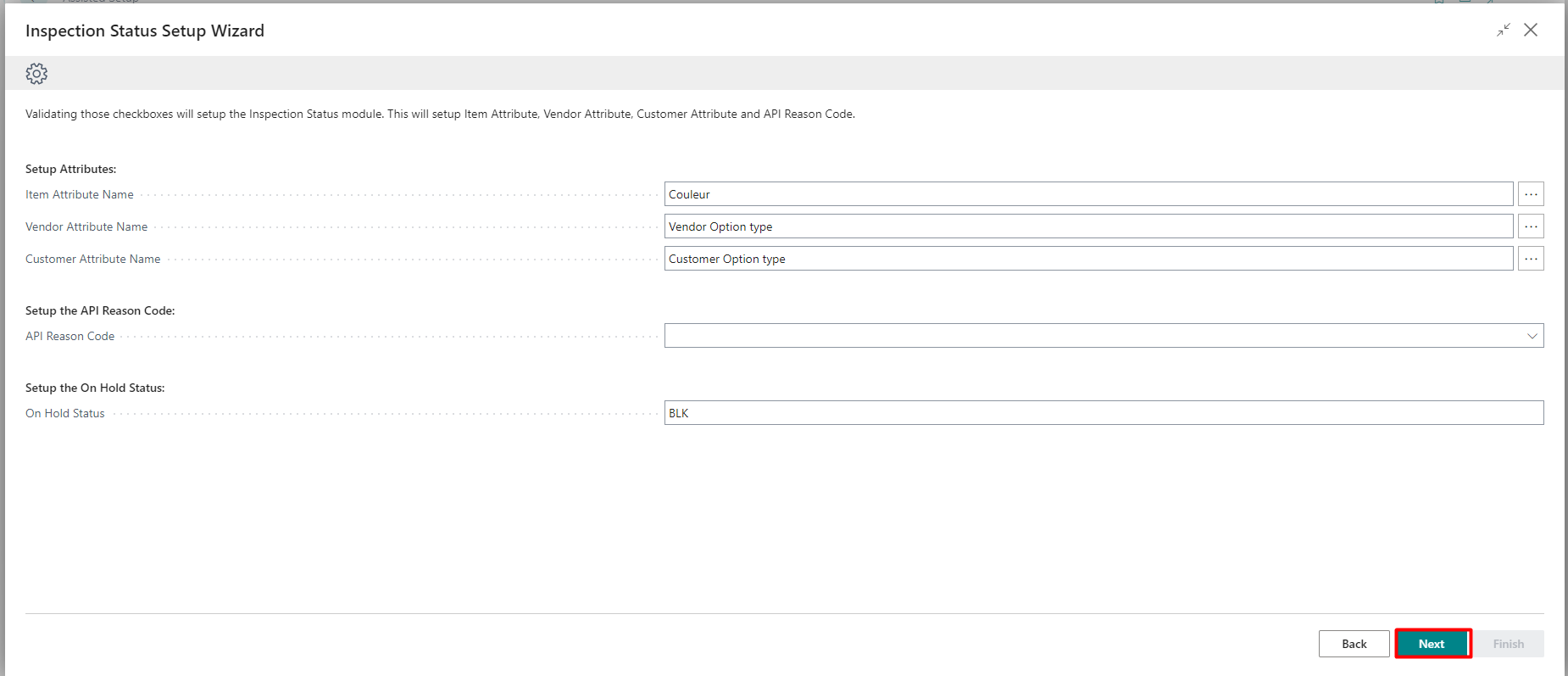
Task: Click the Setup the API Reason Code heading
Action: [x=100, y=310]
